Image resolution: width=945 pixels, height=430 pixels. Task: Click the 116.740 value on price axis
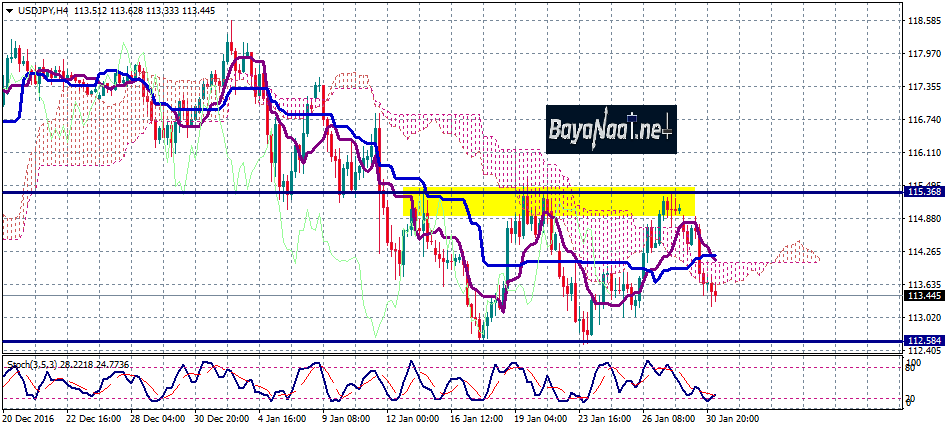tap(923, 120)
